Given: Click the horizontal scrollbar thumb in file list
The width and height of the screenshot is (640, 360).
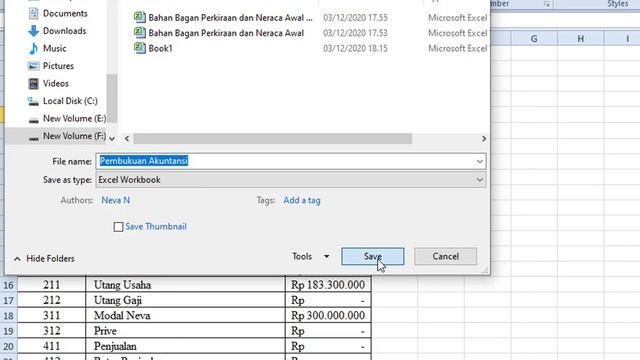Looking at the screenshot, I should pyautogui.click(x=273, y=139).
